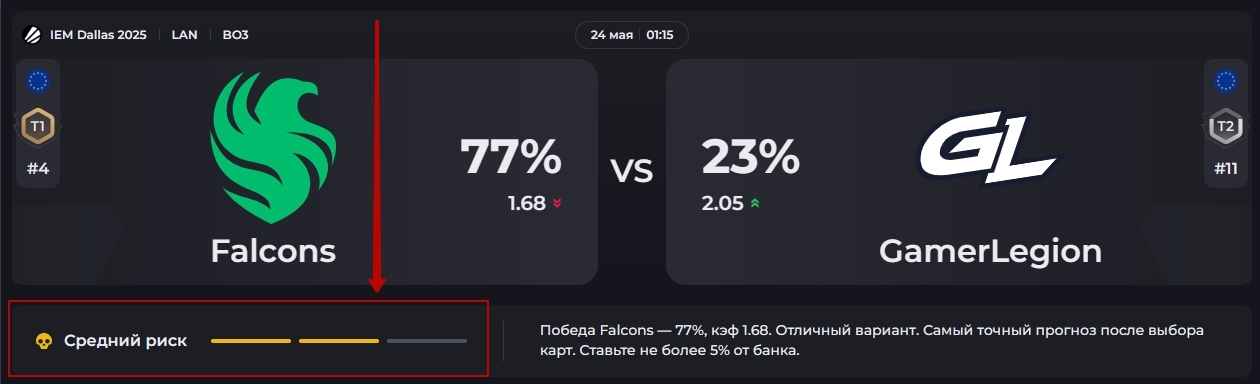Click the EU flag above T2 badge
The height and width of the screenshot is (384, 1260).
(x=1224, y=81)
